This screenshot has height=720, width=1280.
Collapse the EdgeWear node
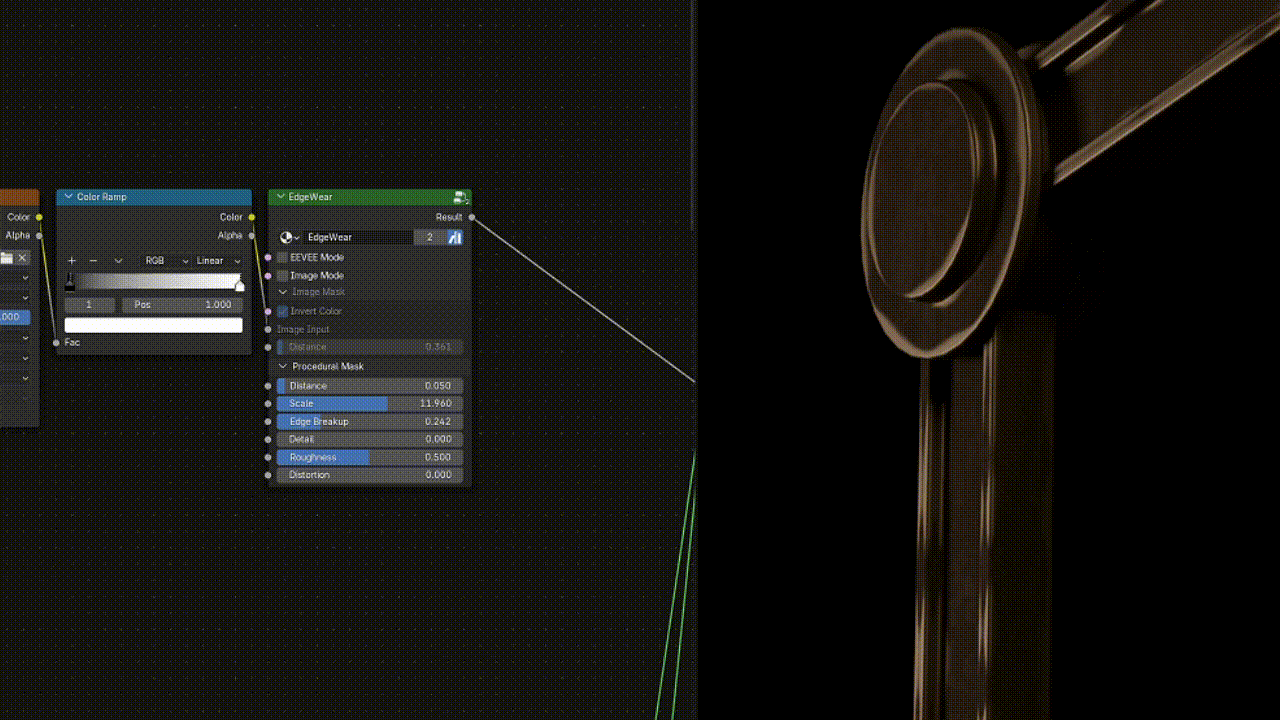click(x=280, y=197)
